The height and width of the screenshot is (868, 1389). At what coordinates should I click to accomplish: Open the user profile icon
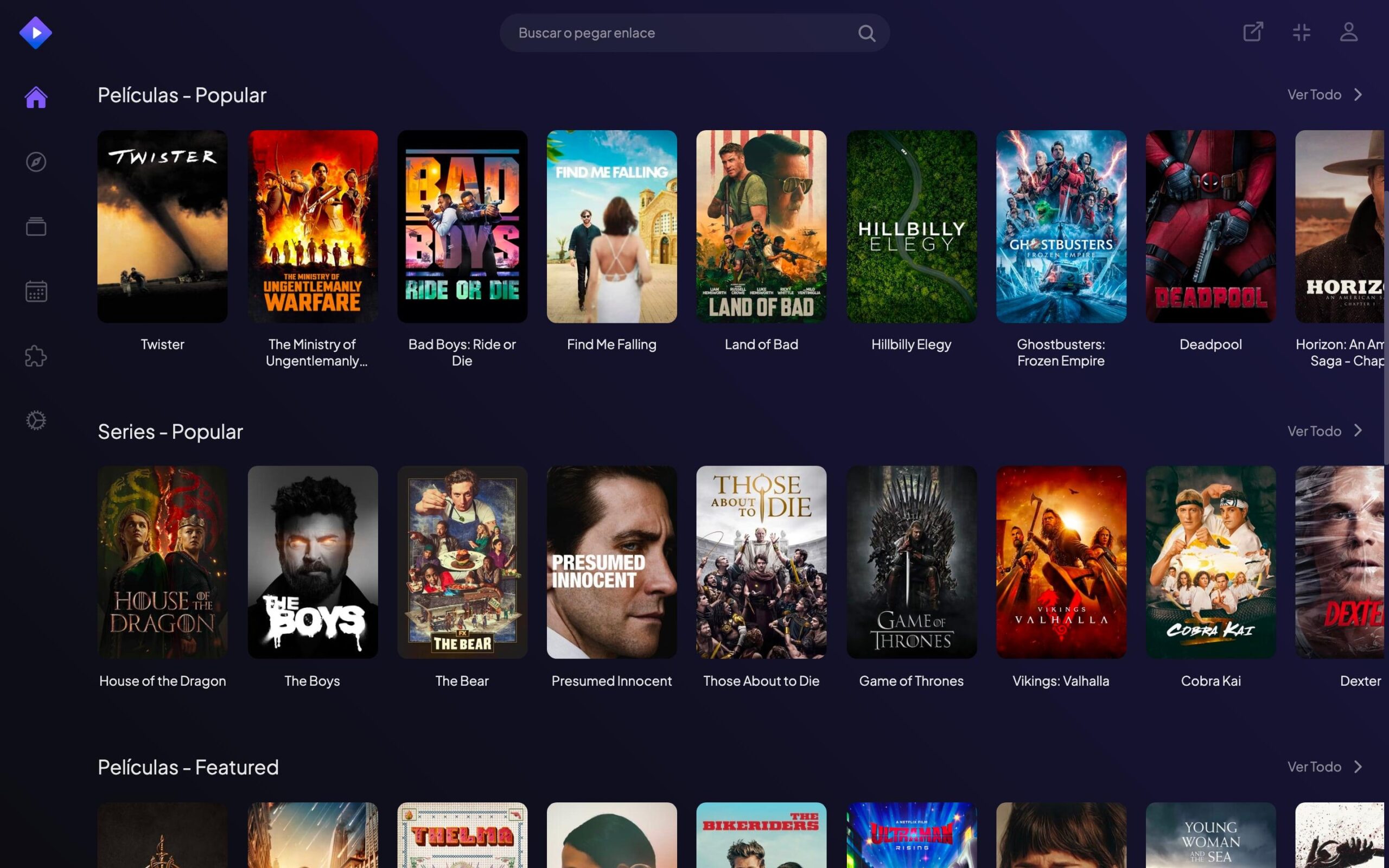[1349, 33]
